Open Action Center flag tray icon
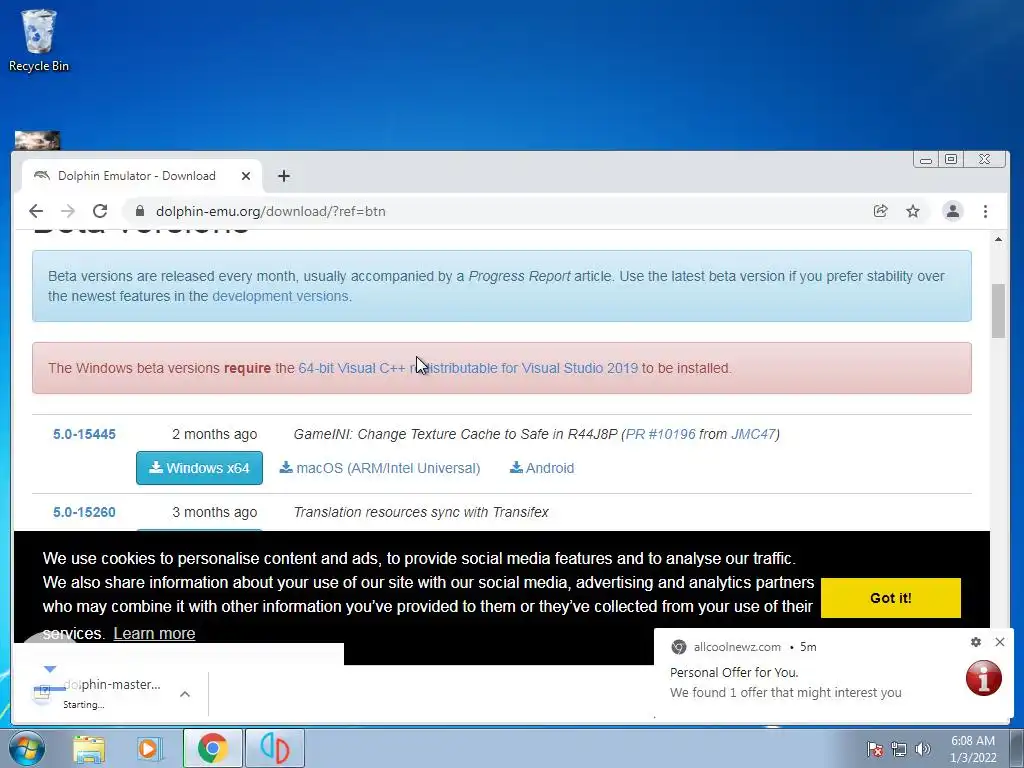Screen dimensions: 1024x768 875,749
